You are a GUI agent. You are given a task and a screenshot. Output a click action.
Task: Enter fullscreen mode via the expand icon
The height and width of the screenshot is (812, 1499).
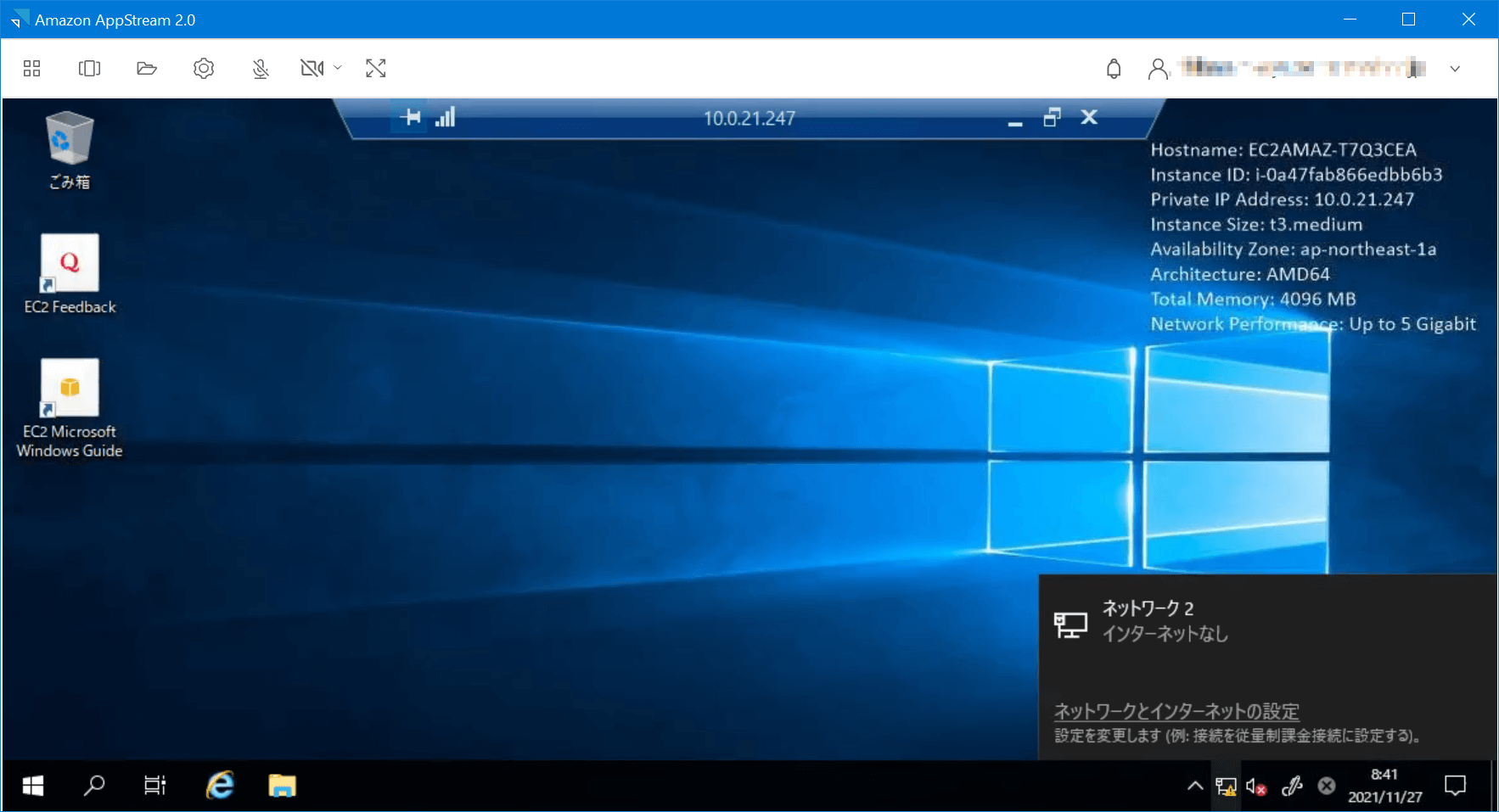click(375, 68)
